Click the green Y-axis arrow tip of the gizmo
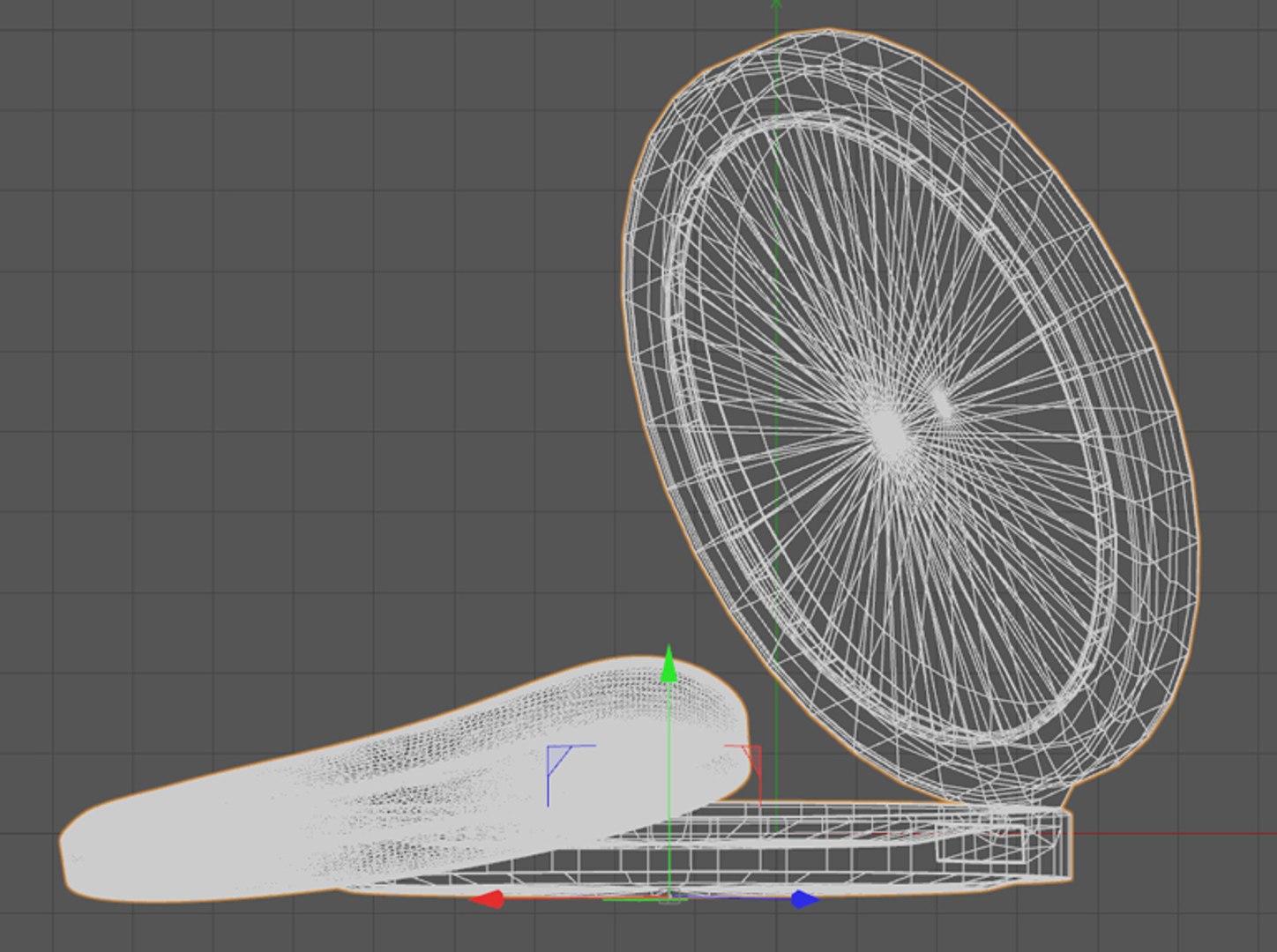The image size is (1277, 952). point(669,664)
